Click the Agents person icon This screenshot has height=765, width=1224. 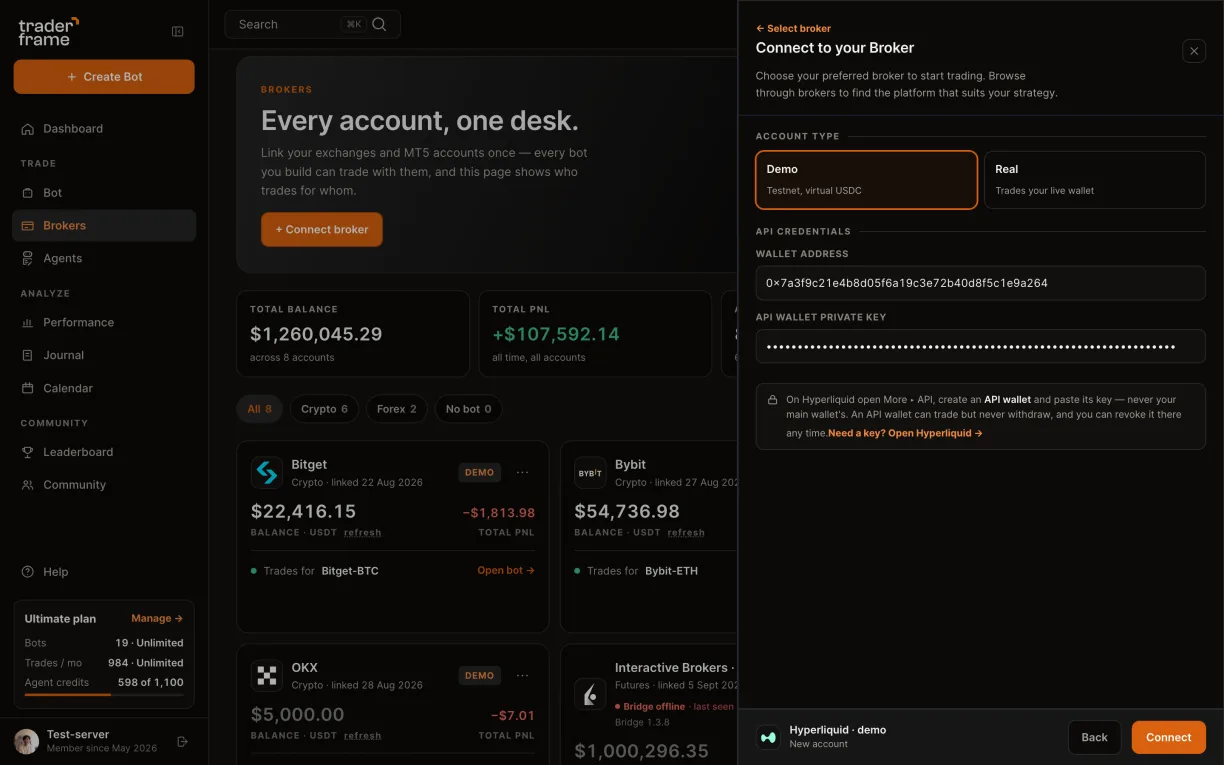tap(28, 258)
